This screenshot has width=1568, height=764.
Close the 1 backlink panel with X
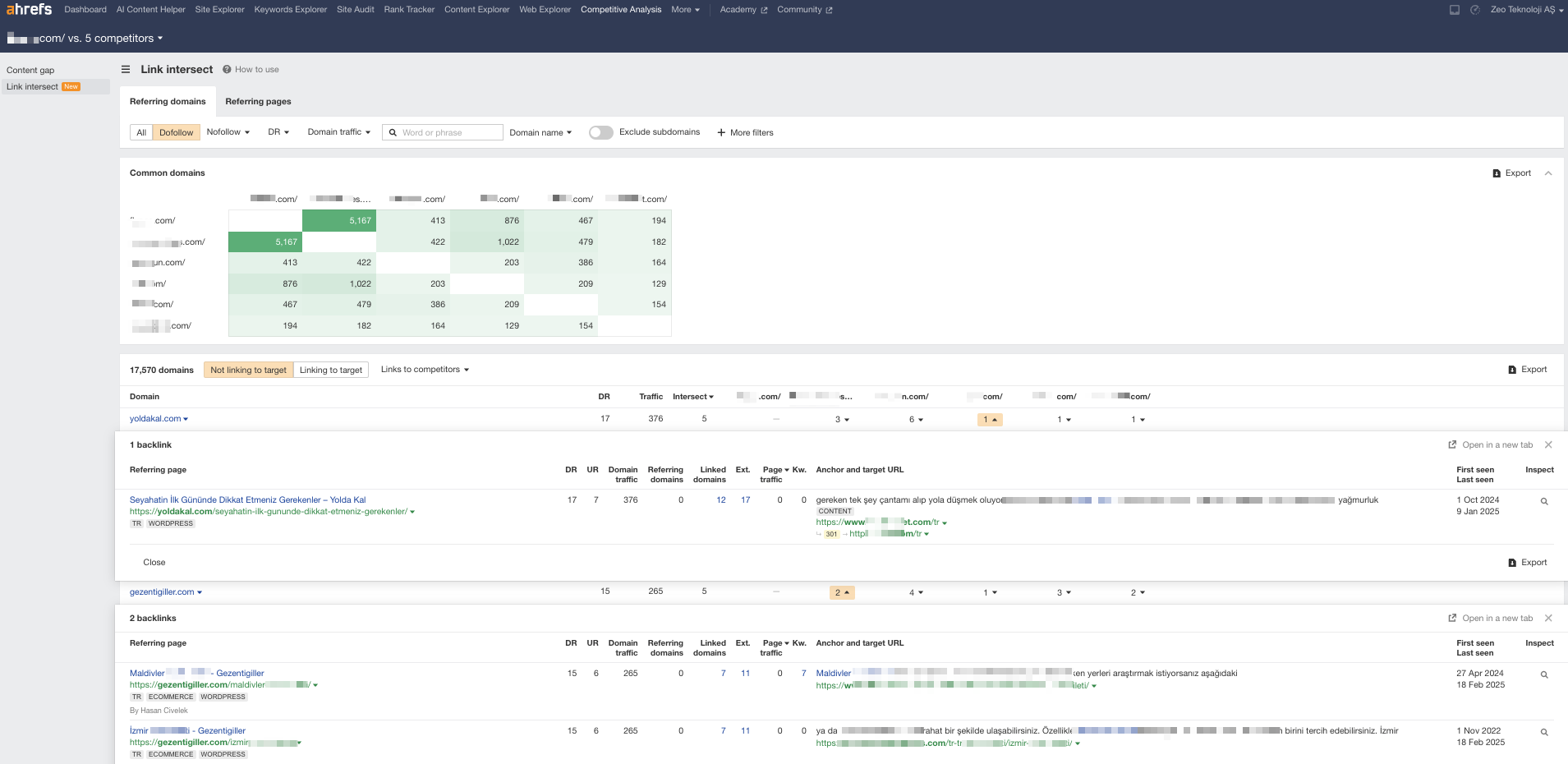[1548, 444]
